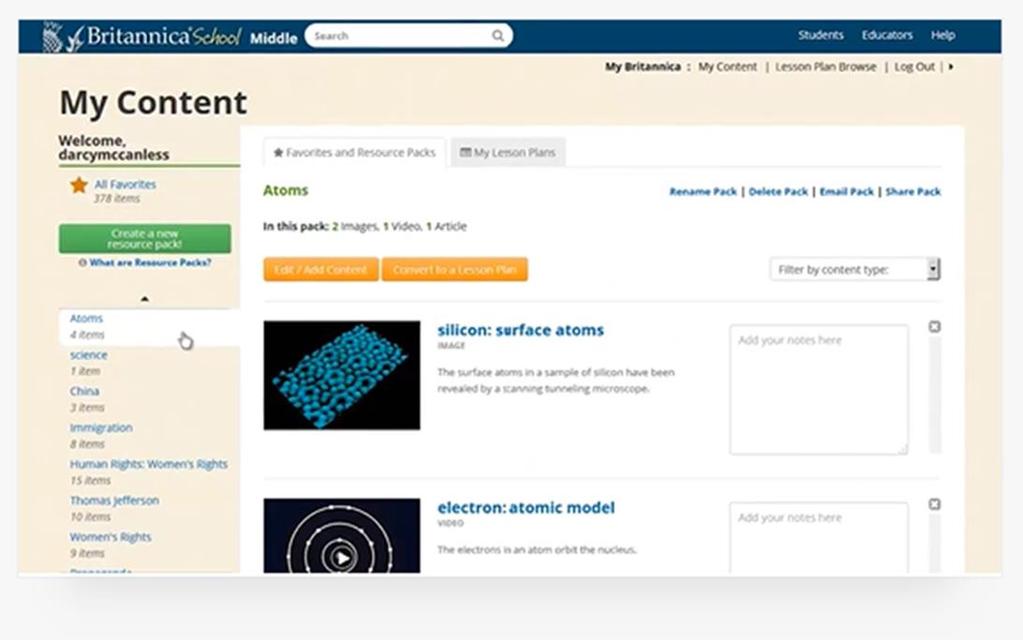The width and height of the screenshot is (1023, 640).
Task: Open the Filter by content type dropdown
Action: tap(855, 269)
